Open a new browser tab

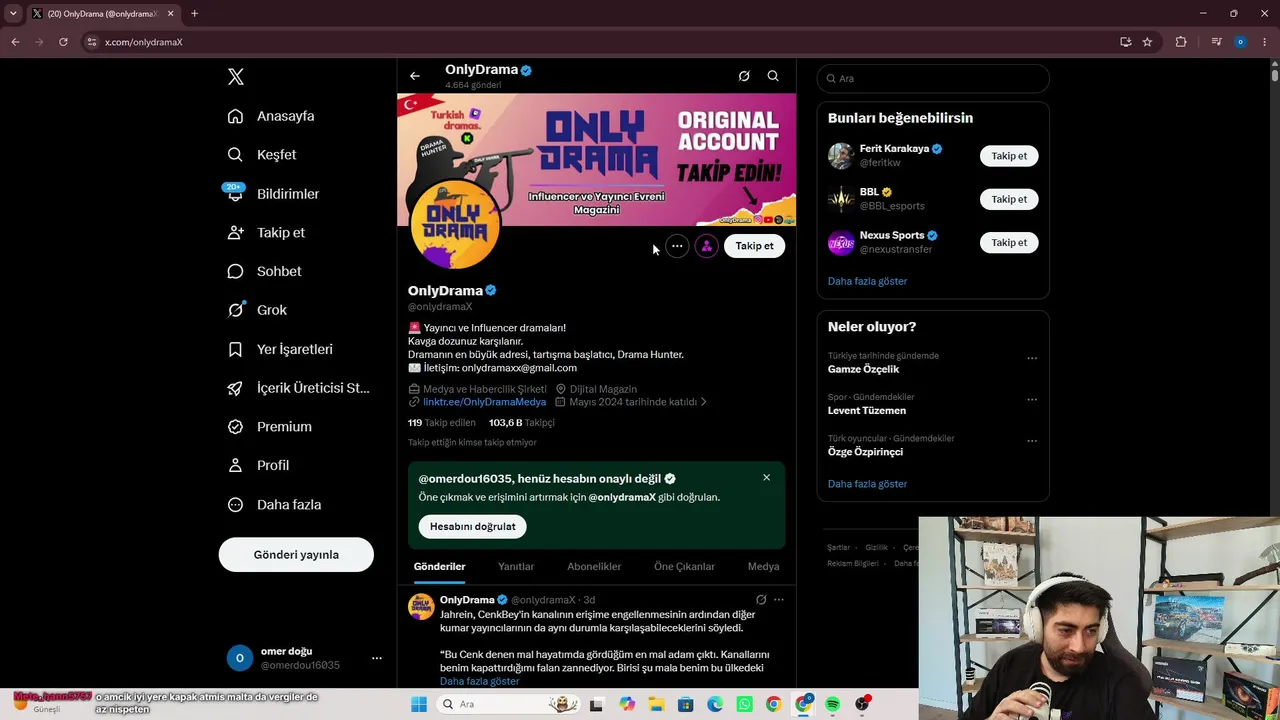[x=194, y=14]
